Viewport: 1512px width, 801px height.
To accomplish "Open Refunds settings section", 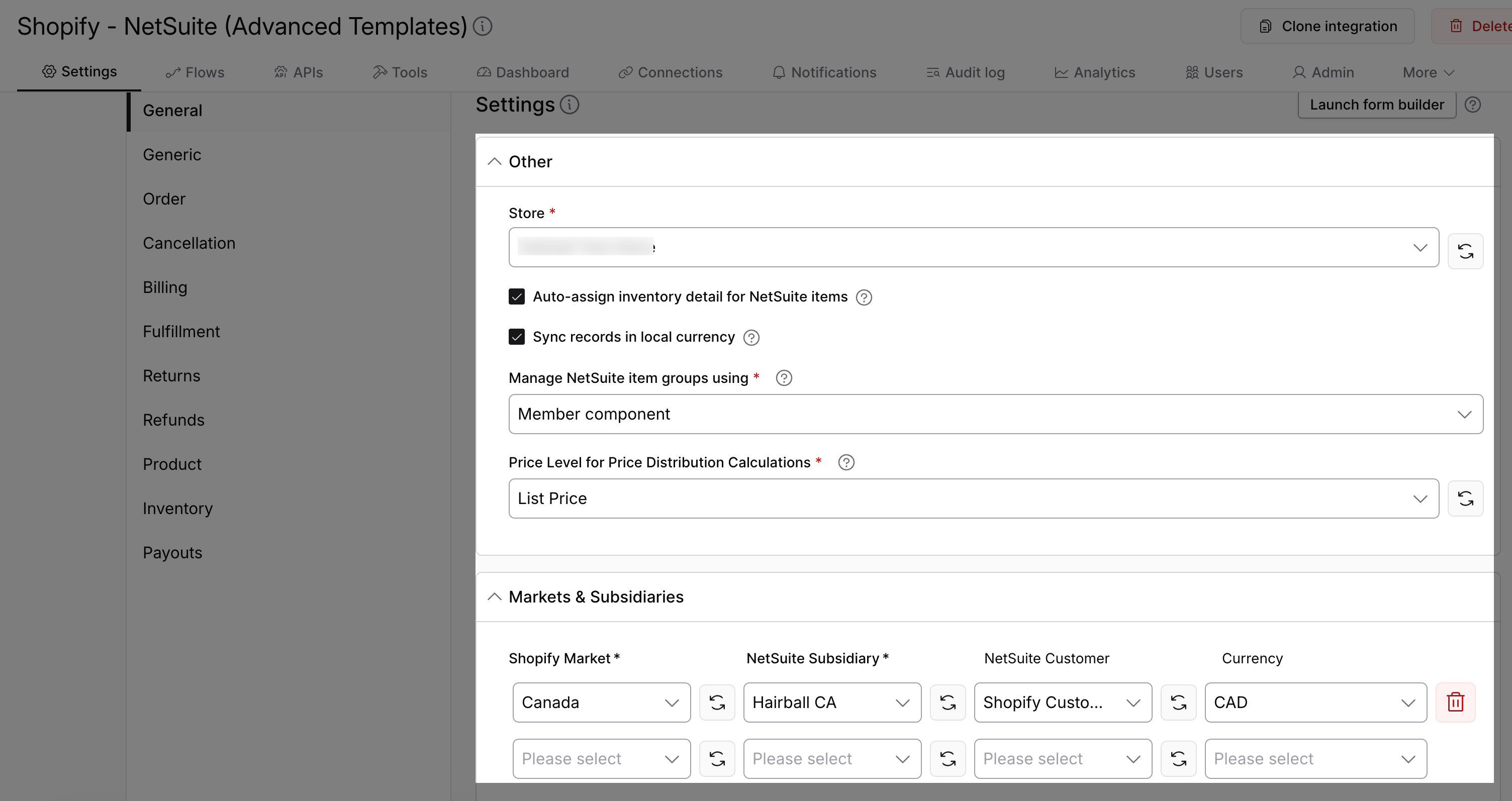I will (x=174, y=420).
